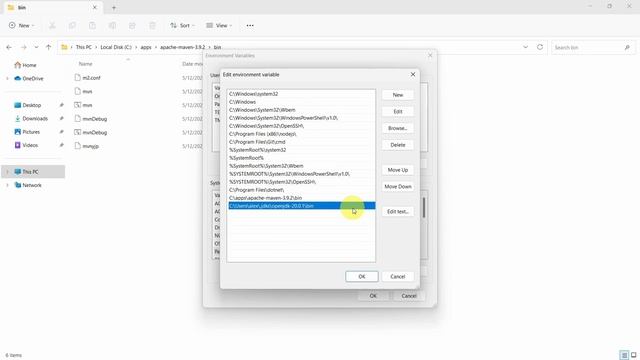
Task: Refresh the Explorer folder view
Action: tap(540, 47)
